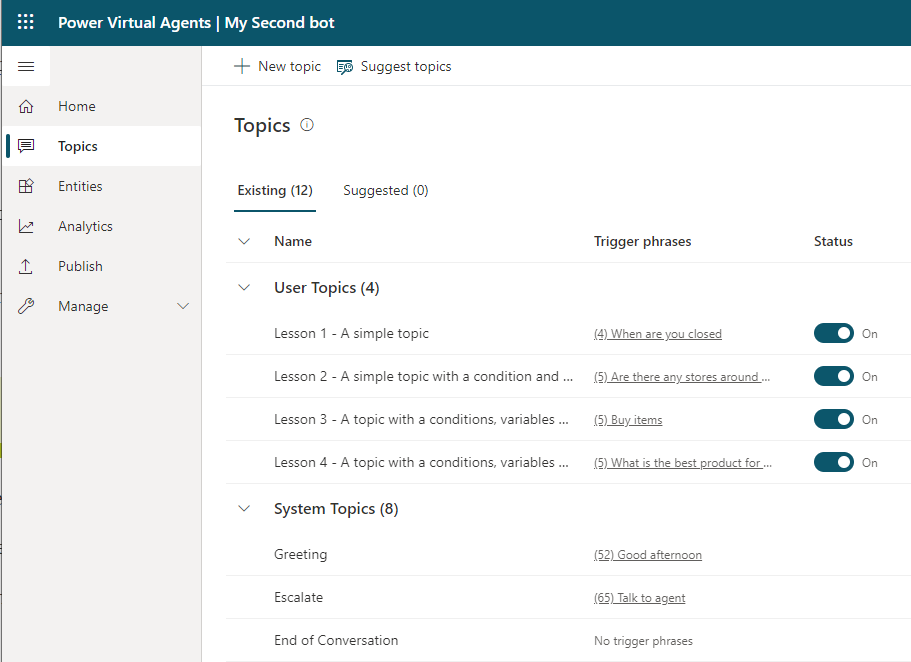The width and height of the screenshot is (911, 662).
Task: Open trigger phrases '(65) Talk to agent'
Action: [640, 597]
